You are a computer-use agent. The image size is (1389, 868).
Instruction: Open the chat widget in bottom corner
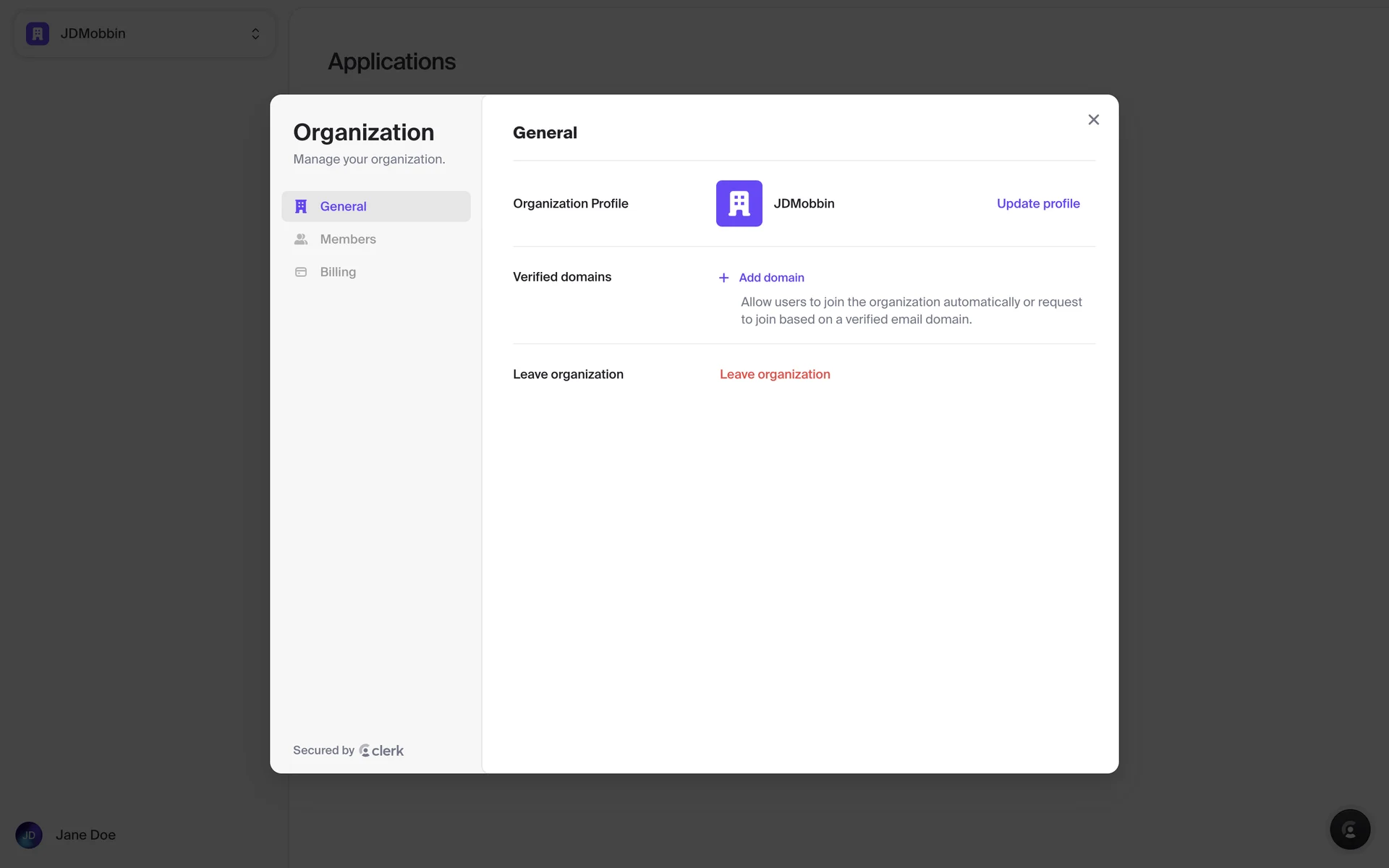pyautogui.click(x=1349, y=830)
